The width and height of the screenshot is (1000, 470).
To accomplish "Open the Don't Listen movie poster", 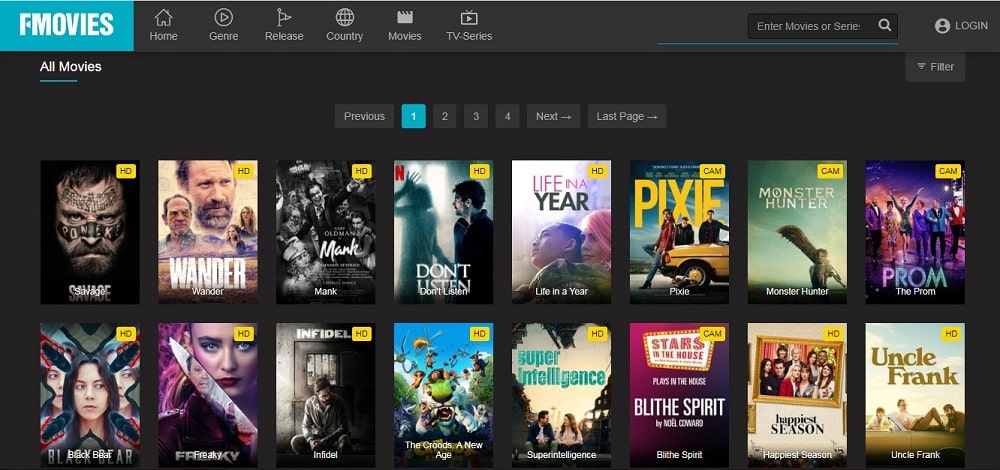I will 443,232.
